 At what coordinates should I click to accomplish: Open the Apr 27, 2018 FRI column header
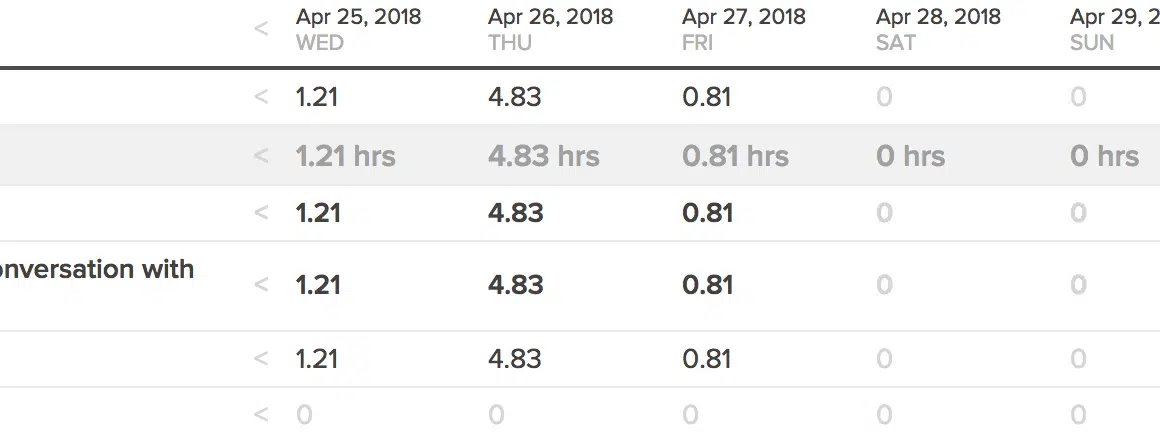(744, 29)
